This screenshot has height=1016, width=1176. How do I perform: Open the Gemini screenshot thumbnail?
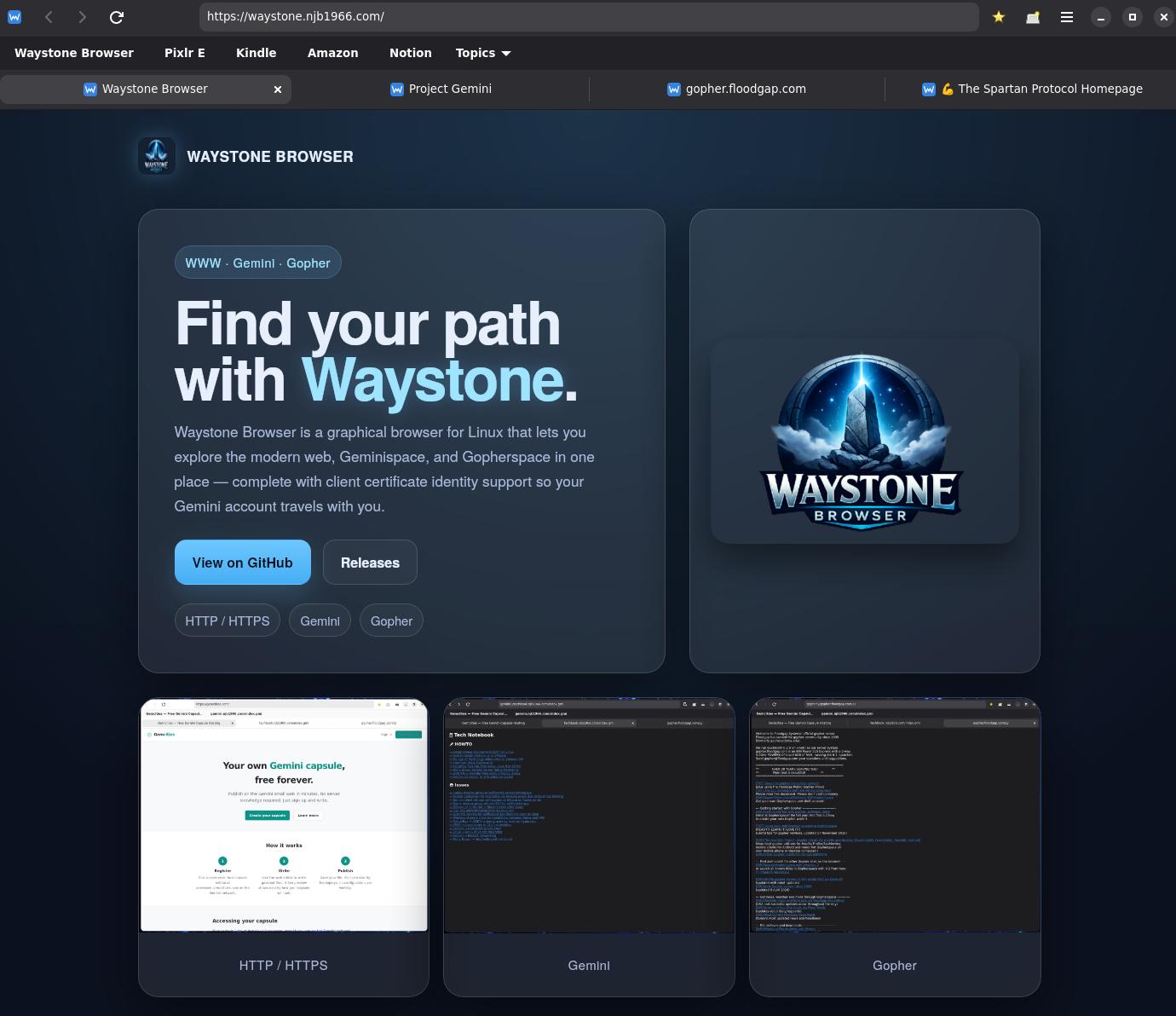589,816
